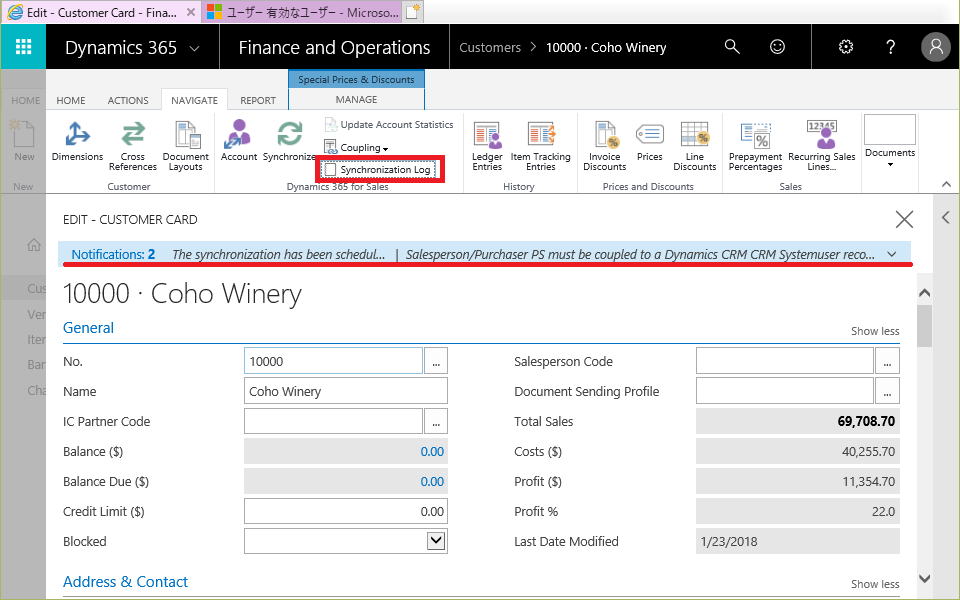
Task: Open the Notifications: 2 link
Action: pos(113,254)
